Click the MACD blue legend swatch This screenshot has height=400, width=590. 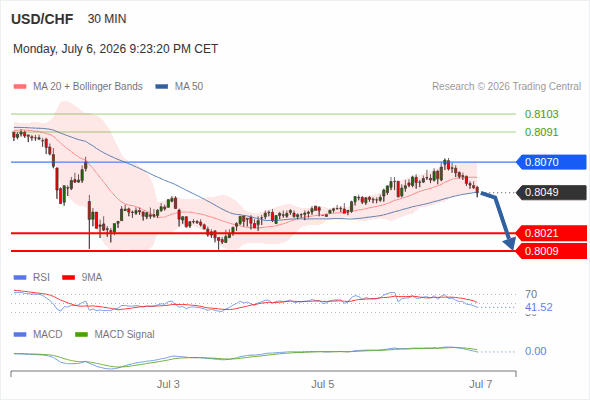[x=20, y=335]
